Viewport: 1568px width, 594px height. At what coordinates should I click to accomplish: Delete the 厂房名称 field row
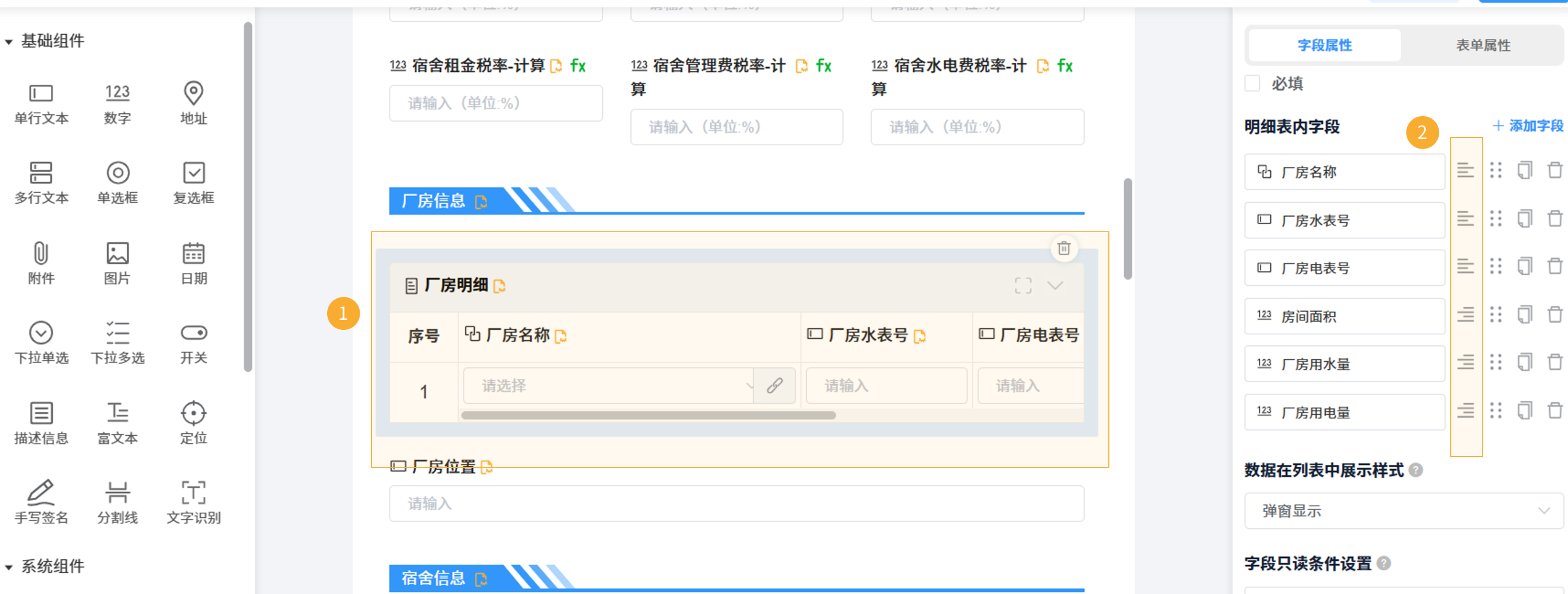pos(1555,170)
